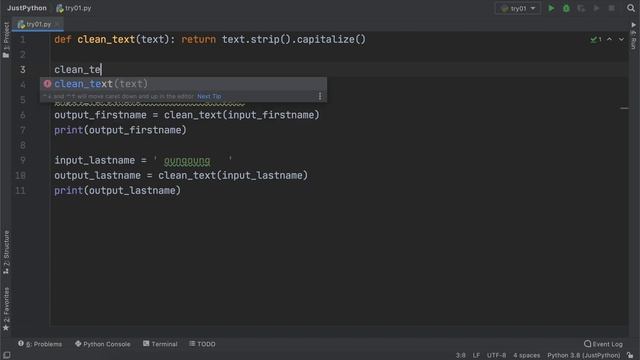Open the Project tool window

tap(6, 39)
